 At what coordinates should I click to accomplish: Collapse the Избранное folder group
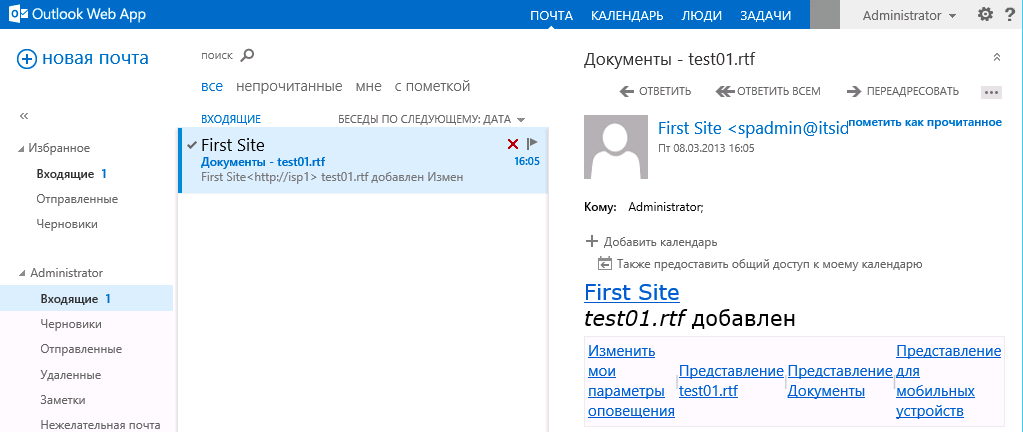click(x=22, y=149)
